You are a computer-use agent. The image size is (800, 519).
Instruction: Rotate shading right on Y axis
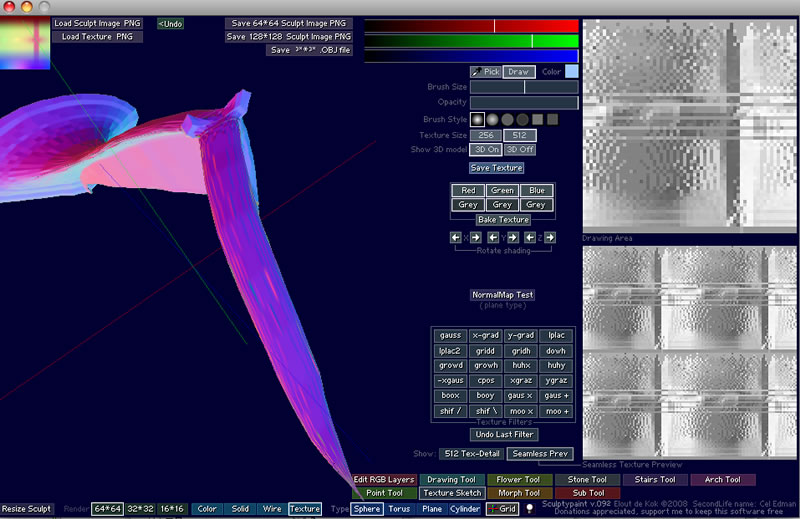(x=513, y=237)
